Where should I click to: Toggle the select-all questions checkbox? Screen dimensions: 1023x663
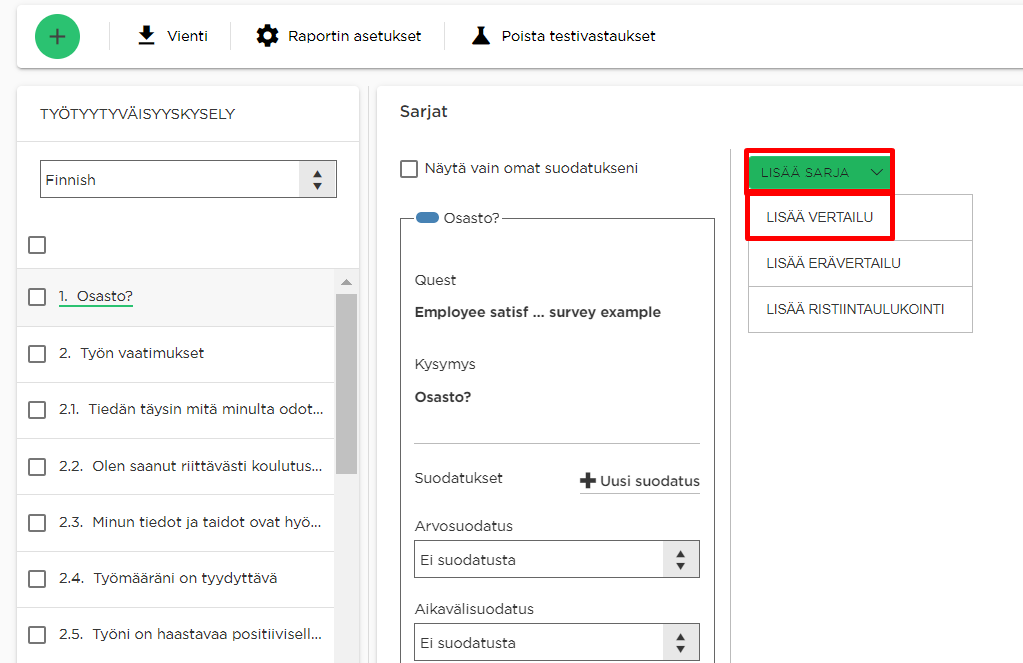click(x=37, y=245)
